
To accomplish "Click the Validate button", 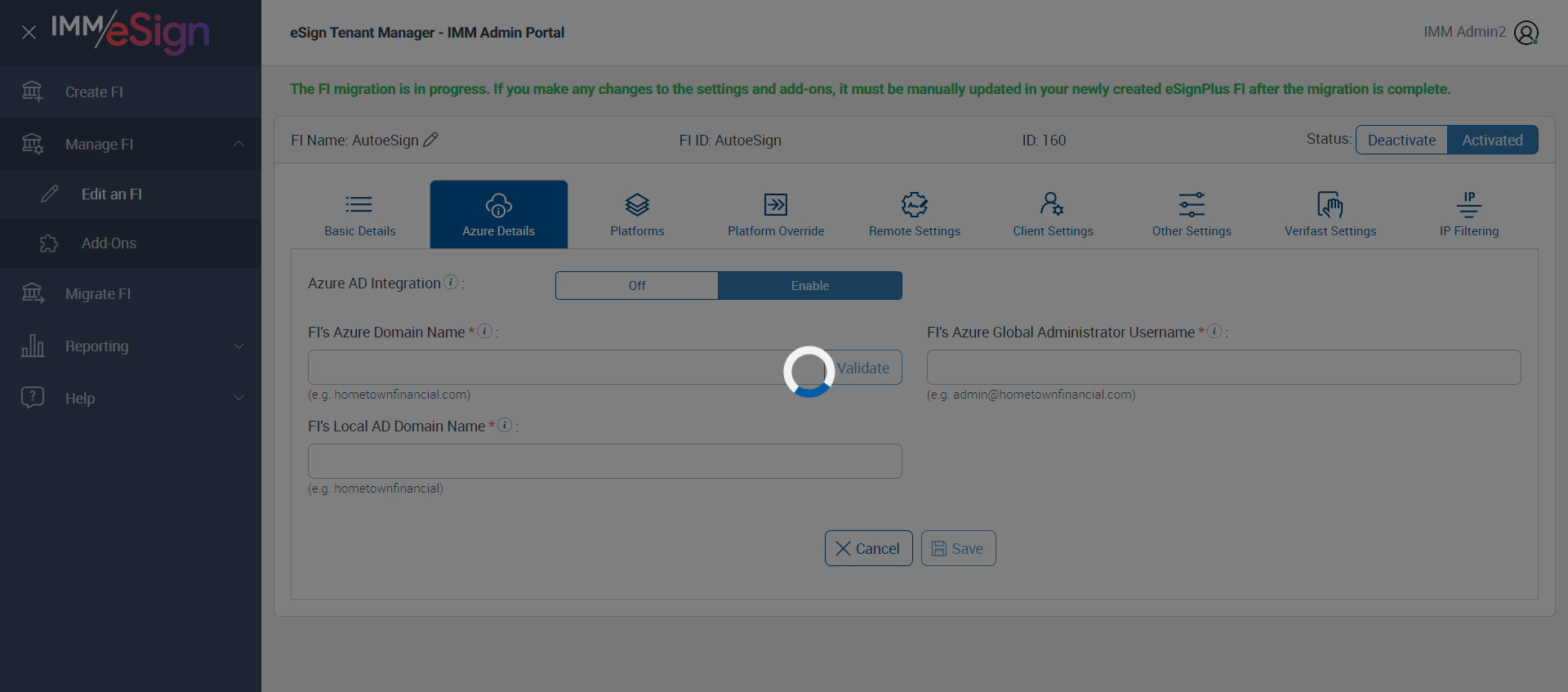I will point(863,368).
